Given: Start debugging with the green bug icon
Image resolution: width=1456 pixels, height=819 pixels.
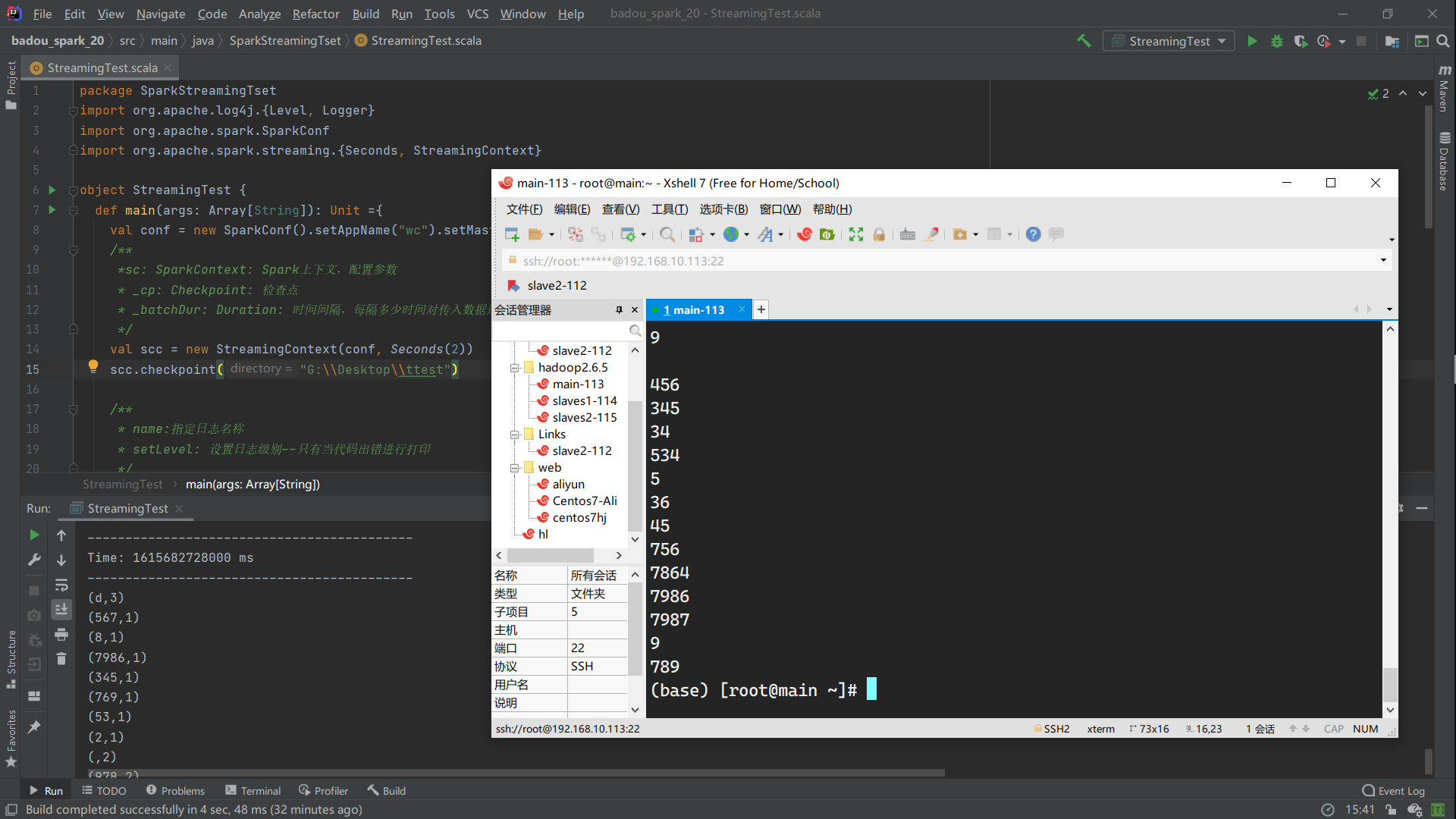Looking at the screenshot, I should pos(1277,41).
